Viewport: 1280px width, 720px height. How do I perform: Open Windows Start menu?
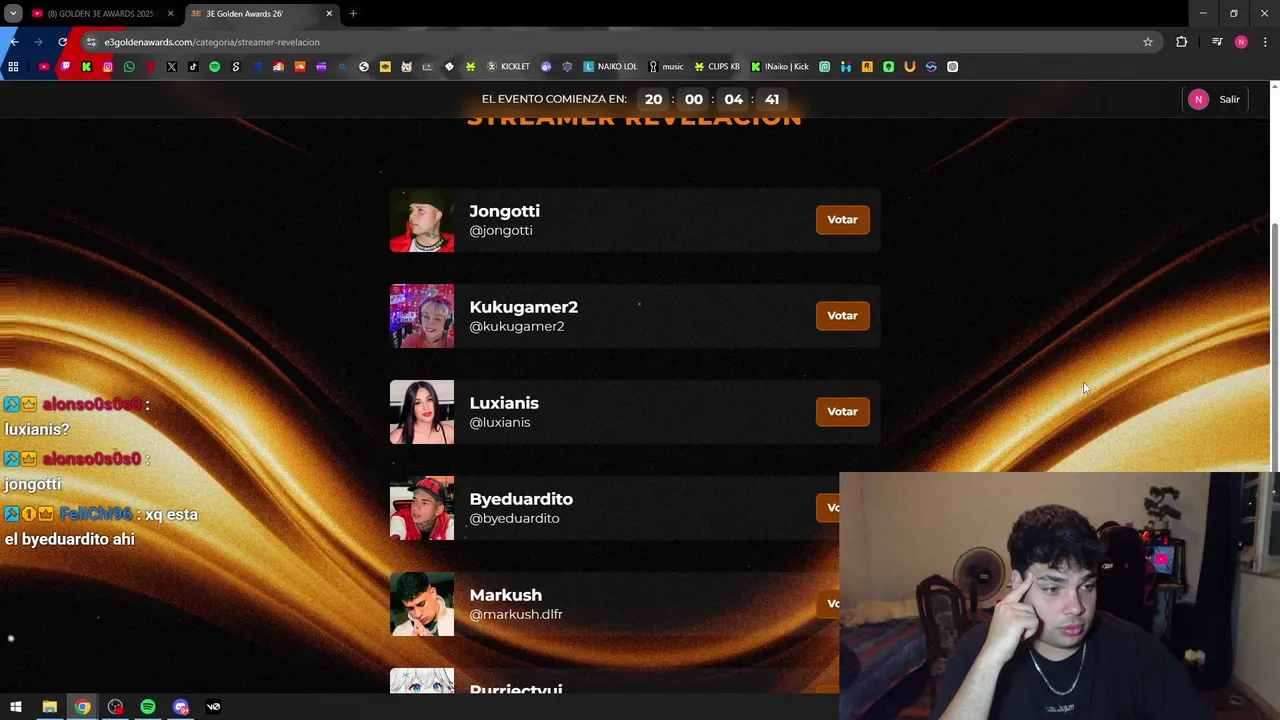click(x=16, y=707)
